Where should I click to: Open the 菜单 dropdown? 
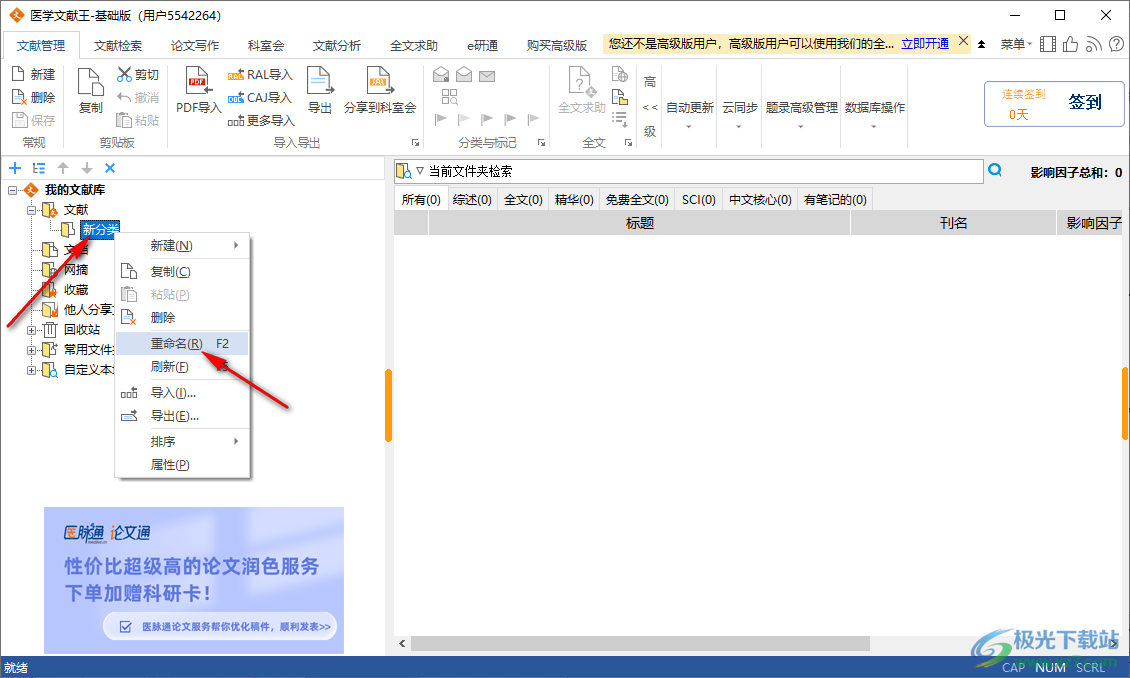(1016, 44)
